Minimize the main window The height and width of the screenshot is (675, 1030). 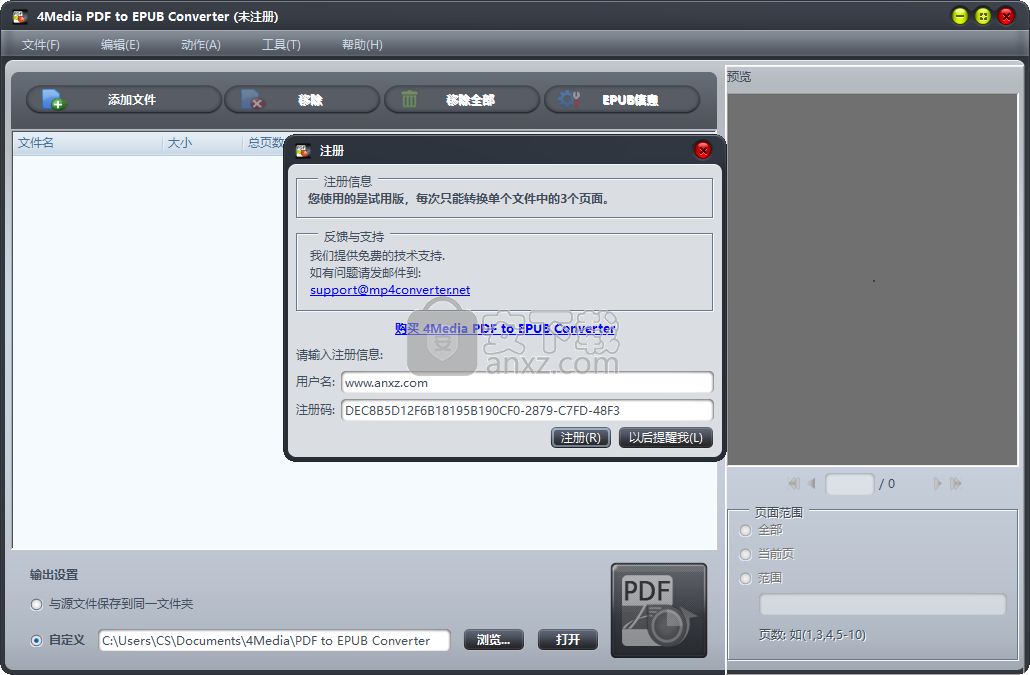click(960, 16)
